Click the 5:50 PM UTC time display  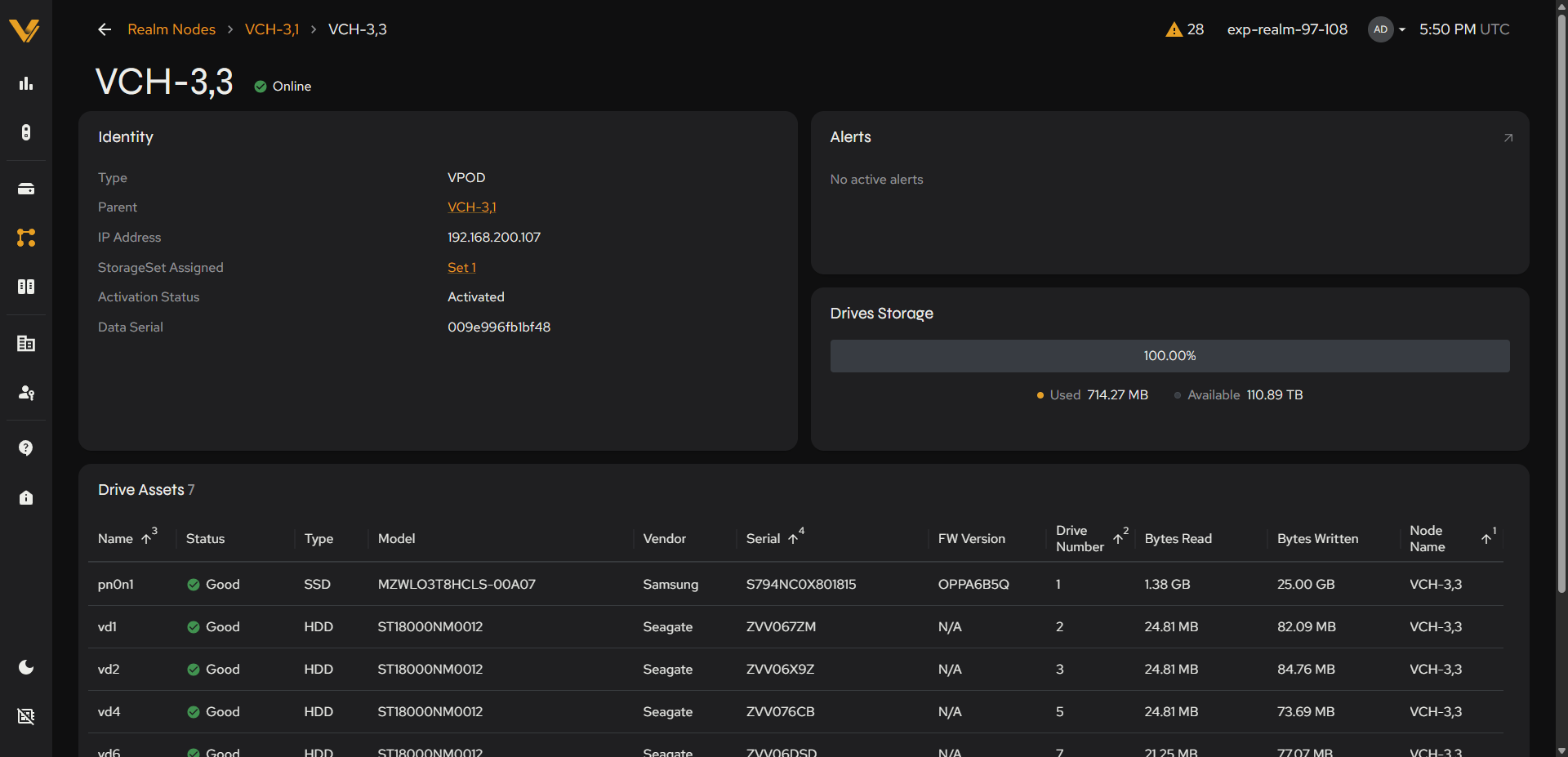[x=1464, y=29]
